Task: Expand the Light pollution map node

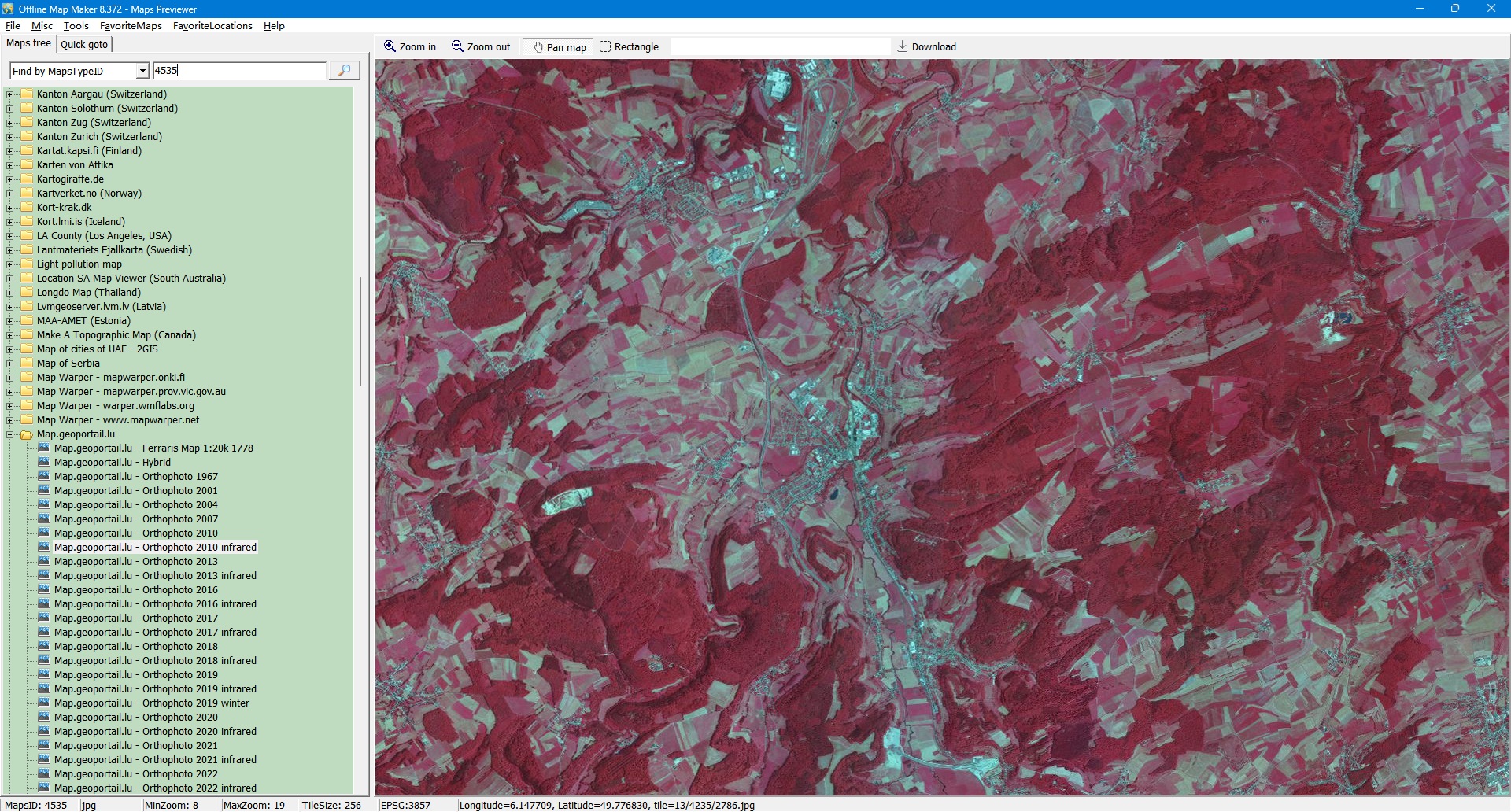Action: coord(10,264)
